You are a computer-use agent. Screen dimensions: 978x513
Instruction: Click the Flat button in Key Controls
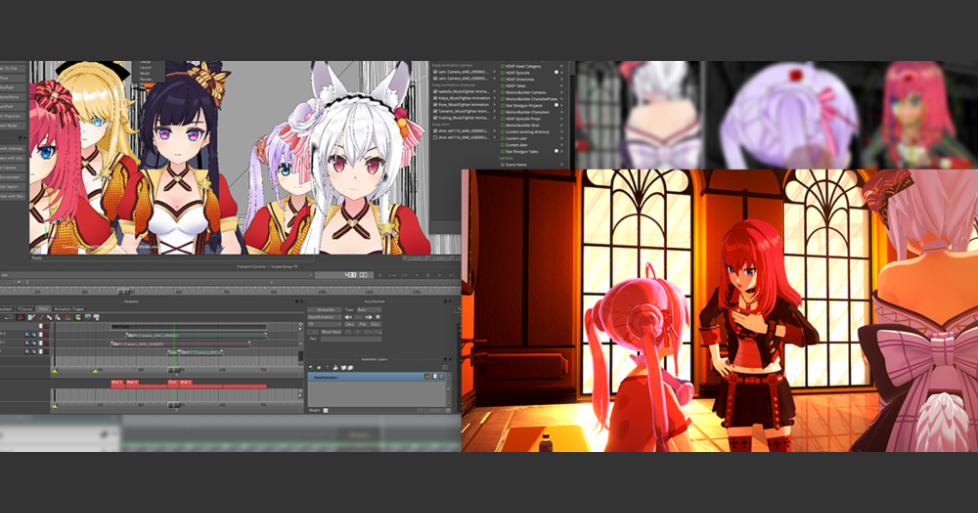(x=362, y=324)
